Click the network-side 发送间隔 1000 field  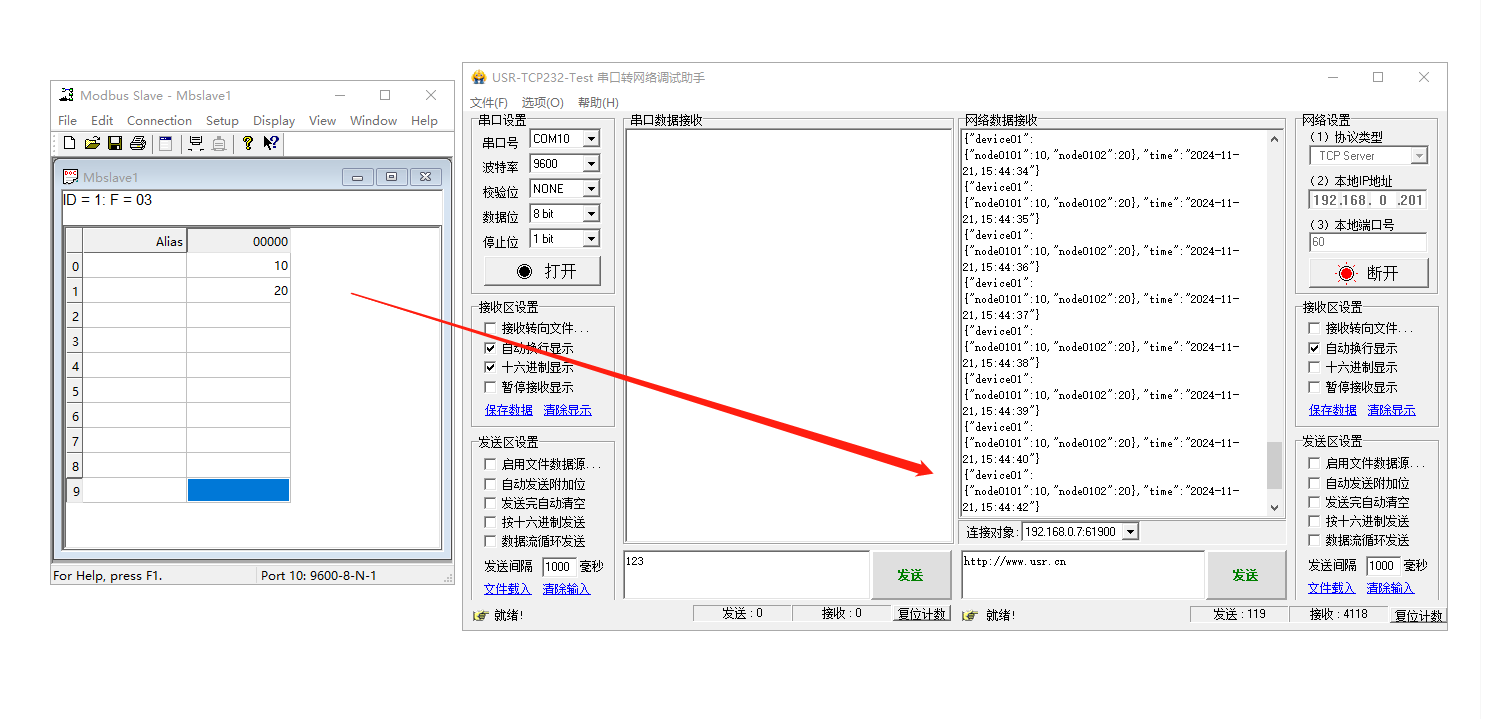1383,566
